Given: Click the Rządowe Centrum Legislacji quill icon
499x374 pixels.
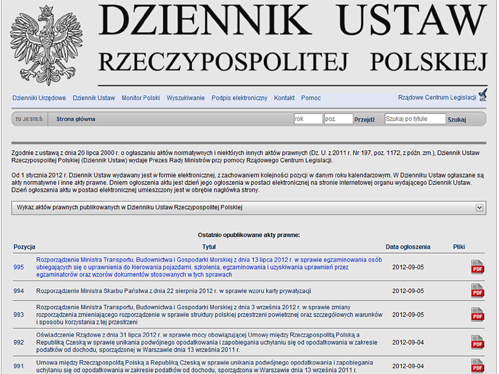Looking at the screenshot, I should coord(483,95).
